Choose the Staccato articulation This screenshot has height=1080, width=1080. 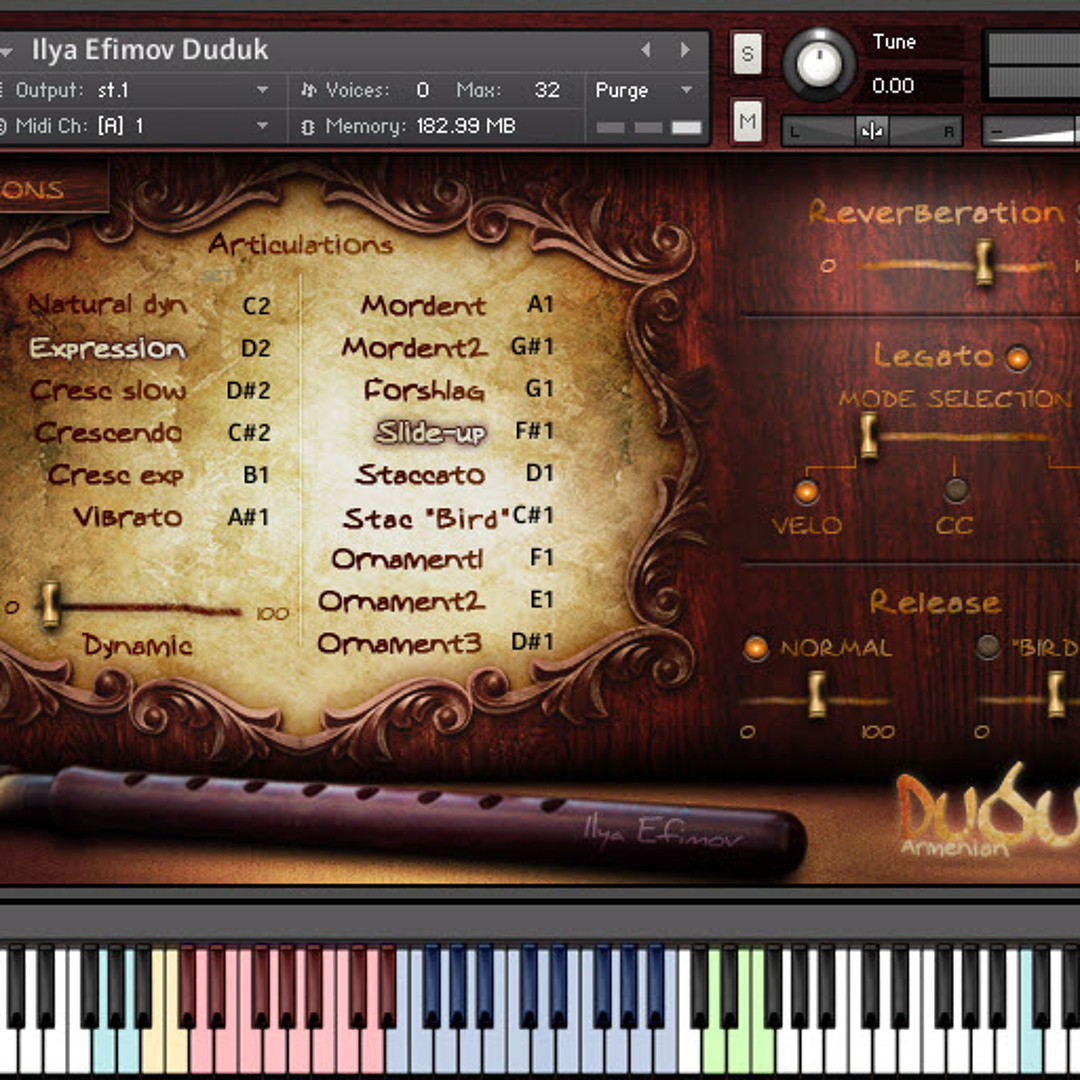pos(420,475)
